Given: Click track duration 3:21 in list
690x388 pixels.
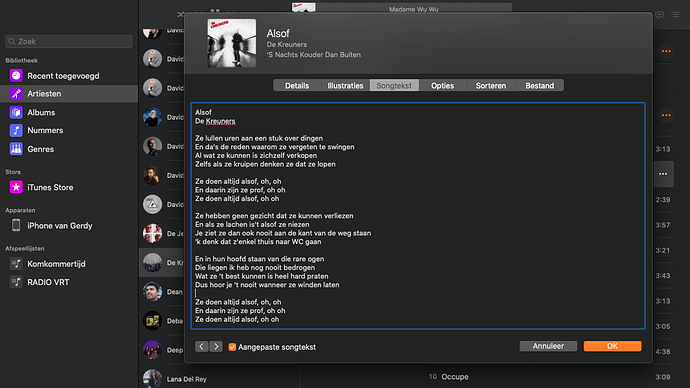Looking at the screenshot, I should (x=663, y=250).
